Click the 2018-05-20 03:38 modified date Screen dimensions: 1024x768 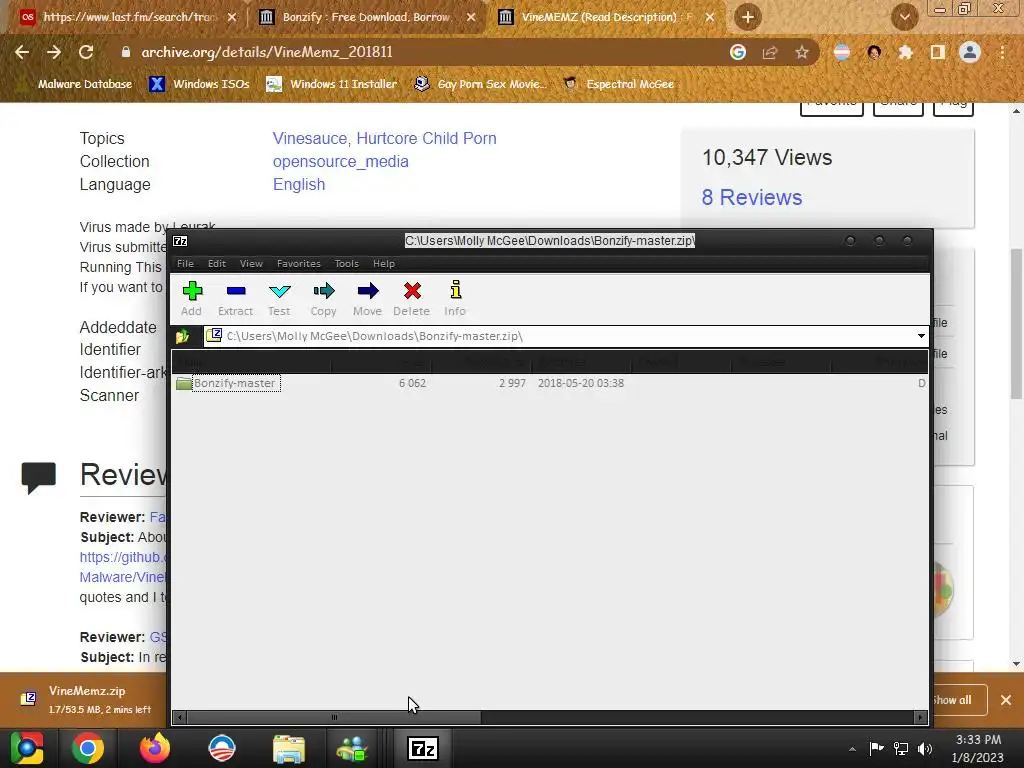[581, 383]
